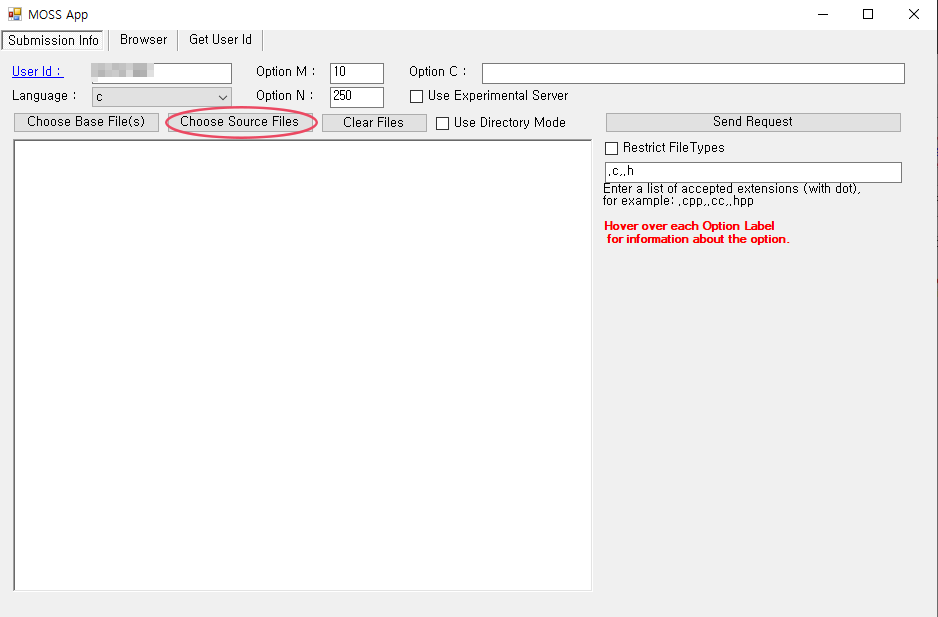
Task: Toggle Use Directory Mode checkbox
Action: point(443,123)
